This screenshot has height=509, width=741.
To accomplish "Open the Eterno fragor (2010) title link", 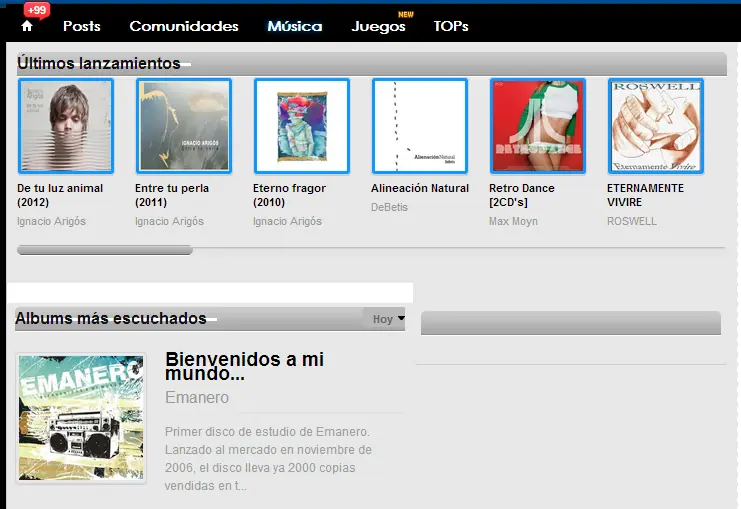I will pos(290,195).
